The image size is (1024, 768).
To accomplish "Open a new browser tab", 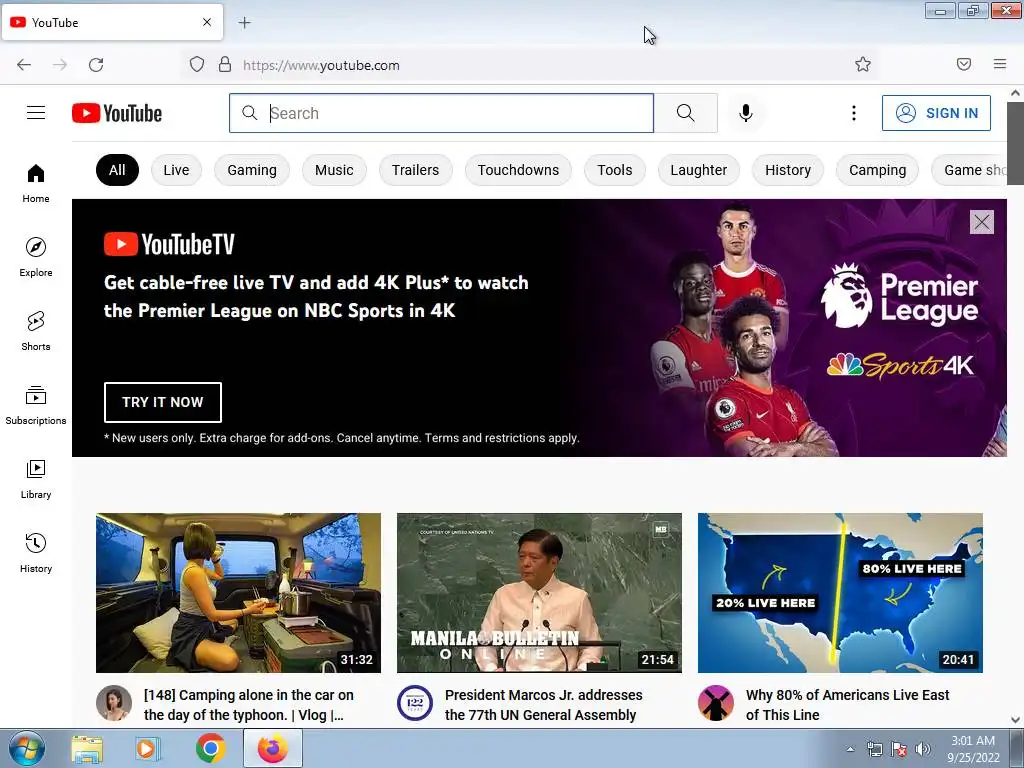I will (244, 23).
